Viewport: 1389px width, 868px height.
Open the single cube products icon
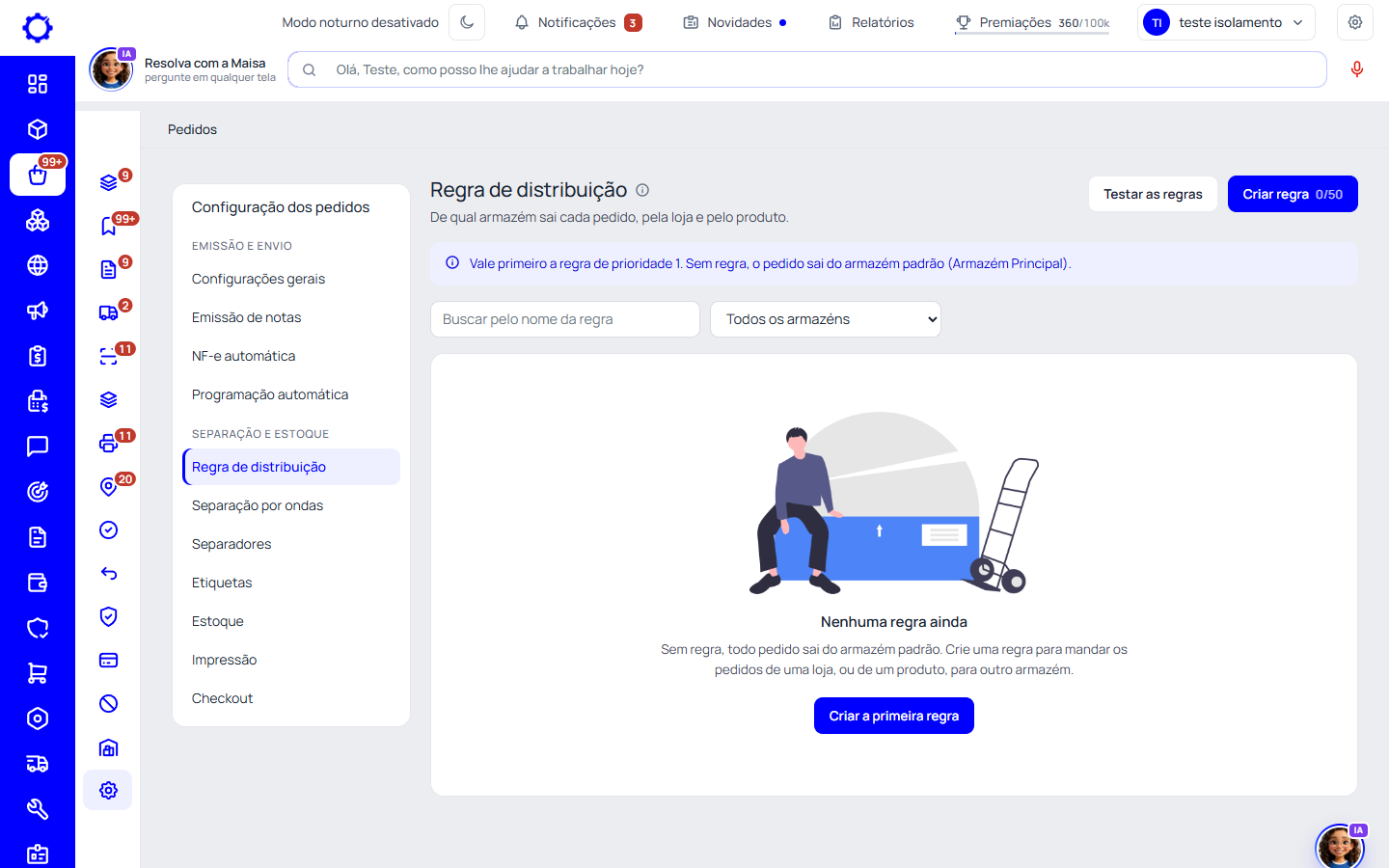[x=38, y=129]
